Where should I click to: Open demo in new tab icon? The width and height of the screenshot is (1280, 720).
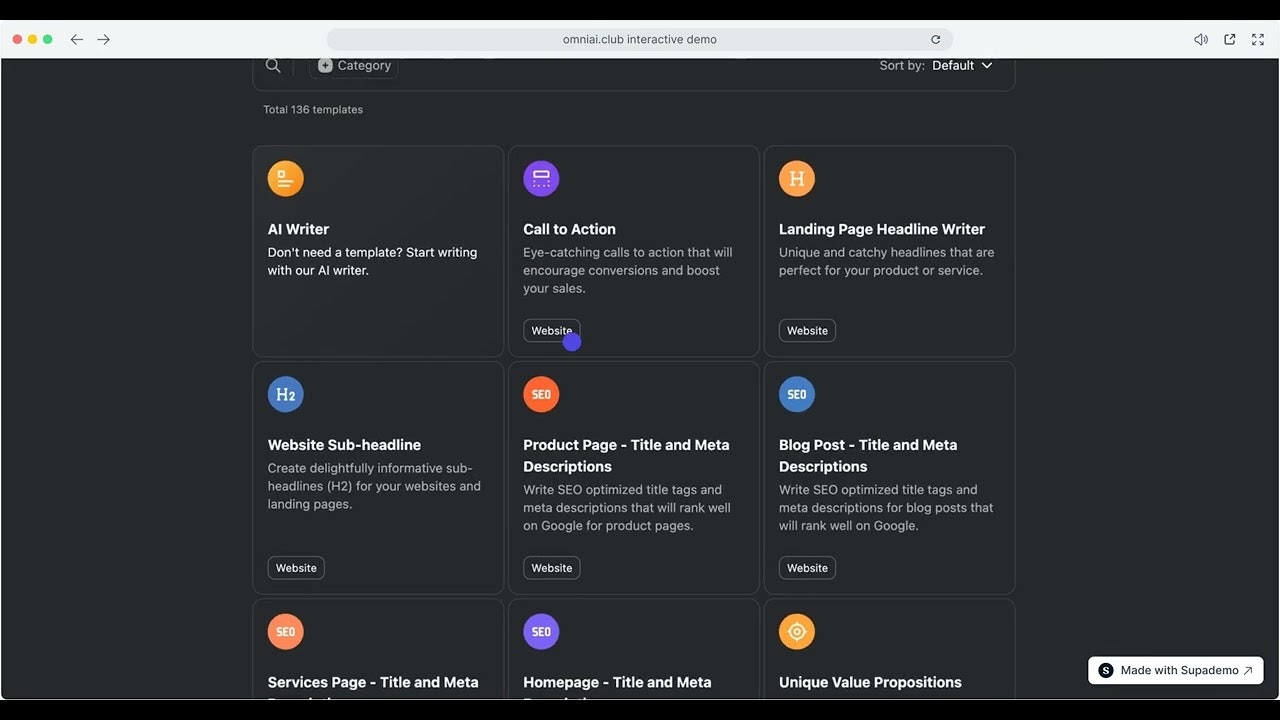[x=1230, y=40]
